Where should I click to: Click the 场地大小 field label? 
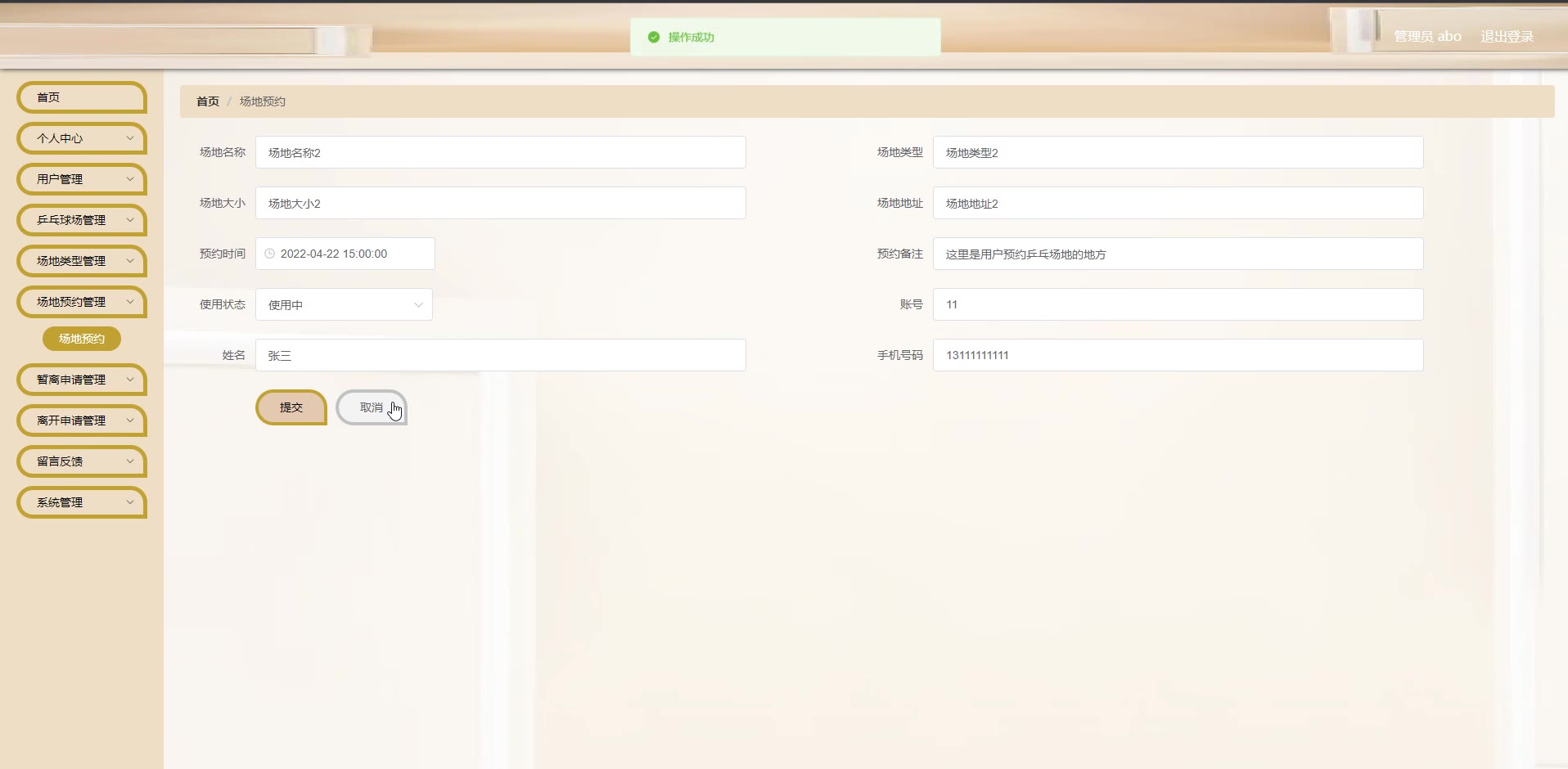pyautogui.click(x=223, y=203)
